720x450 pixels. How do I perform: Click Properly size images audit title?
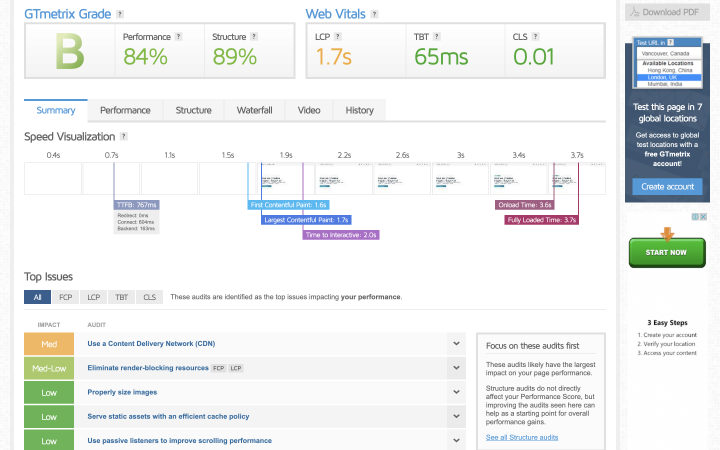(122, 392)
